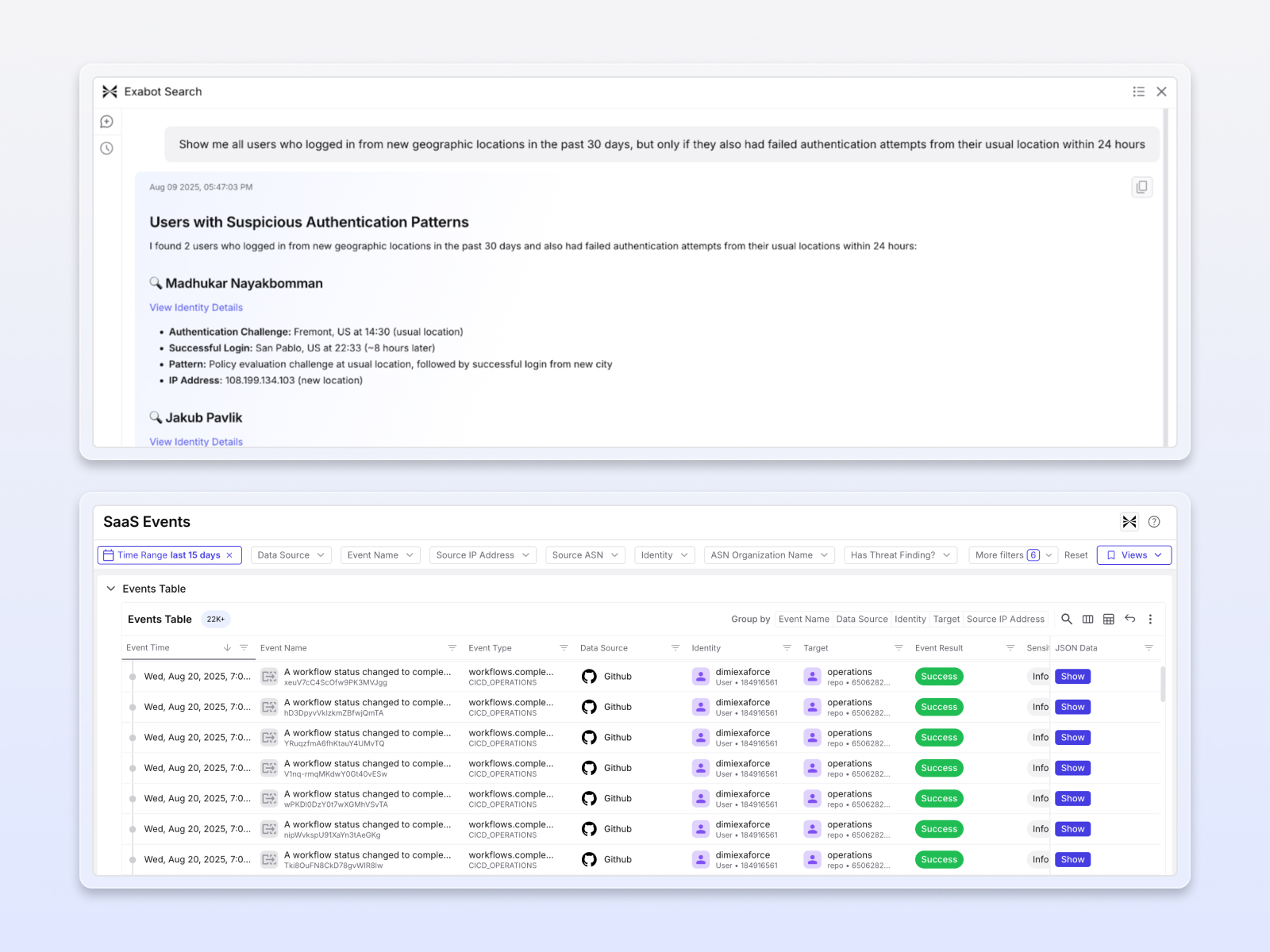Show JSON for xeuV7cC4ScOfw9PK3MVJgg event
The image size is (1270, 952).
point(1072,677)
